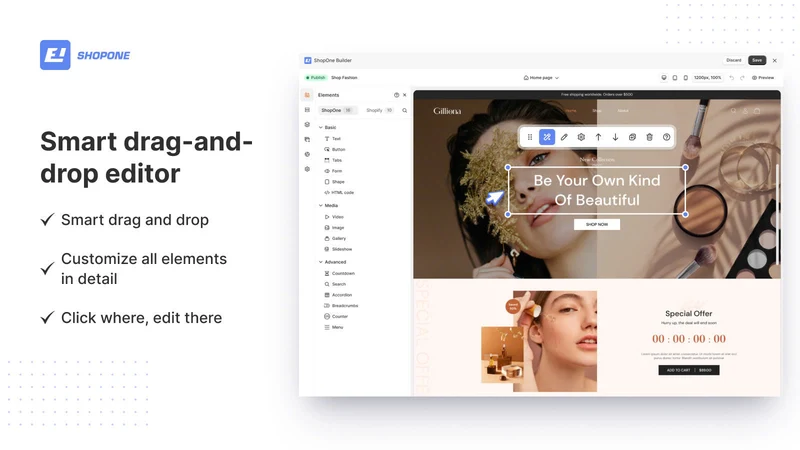The height and width of the screenshot is (450, 800).
Task: Switch to the ShopOne elements tab
Action: pos(337,110)
